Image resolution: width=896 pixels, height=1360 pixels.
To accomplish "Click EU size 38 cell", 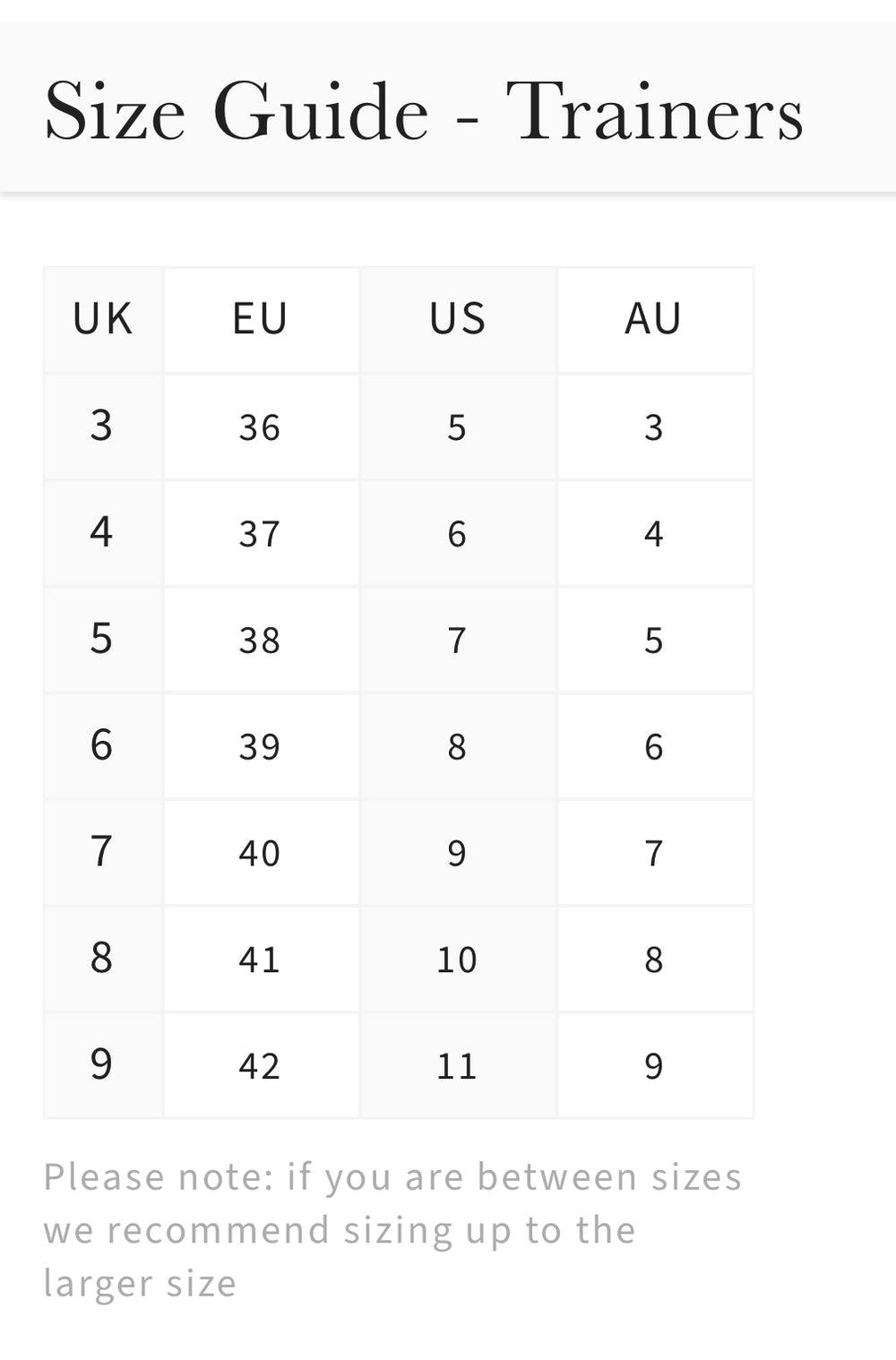I will pos(261,640).
